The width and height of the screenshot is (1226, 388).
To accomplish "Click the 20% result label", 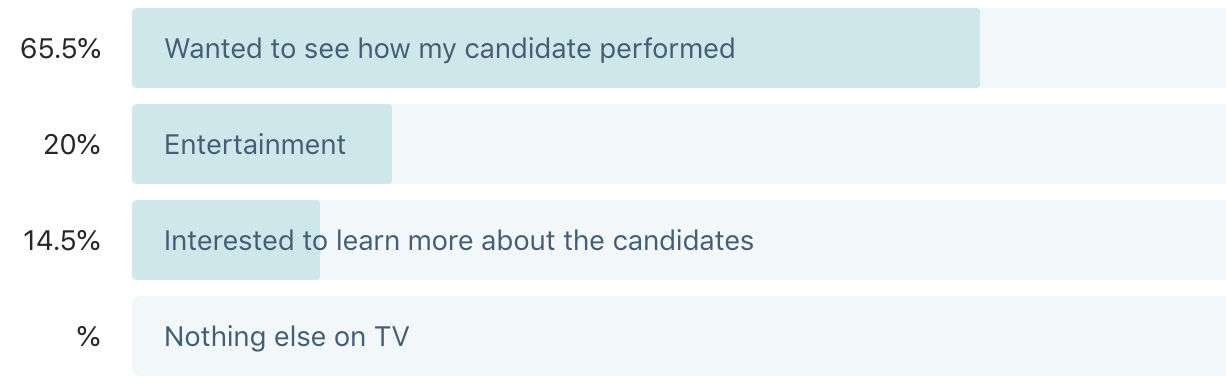I will click(x=72, y=144).
